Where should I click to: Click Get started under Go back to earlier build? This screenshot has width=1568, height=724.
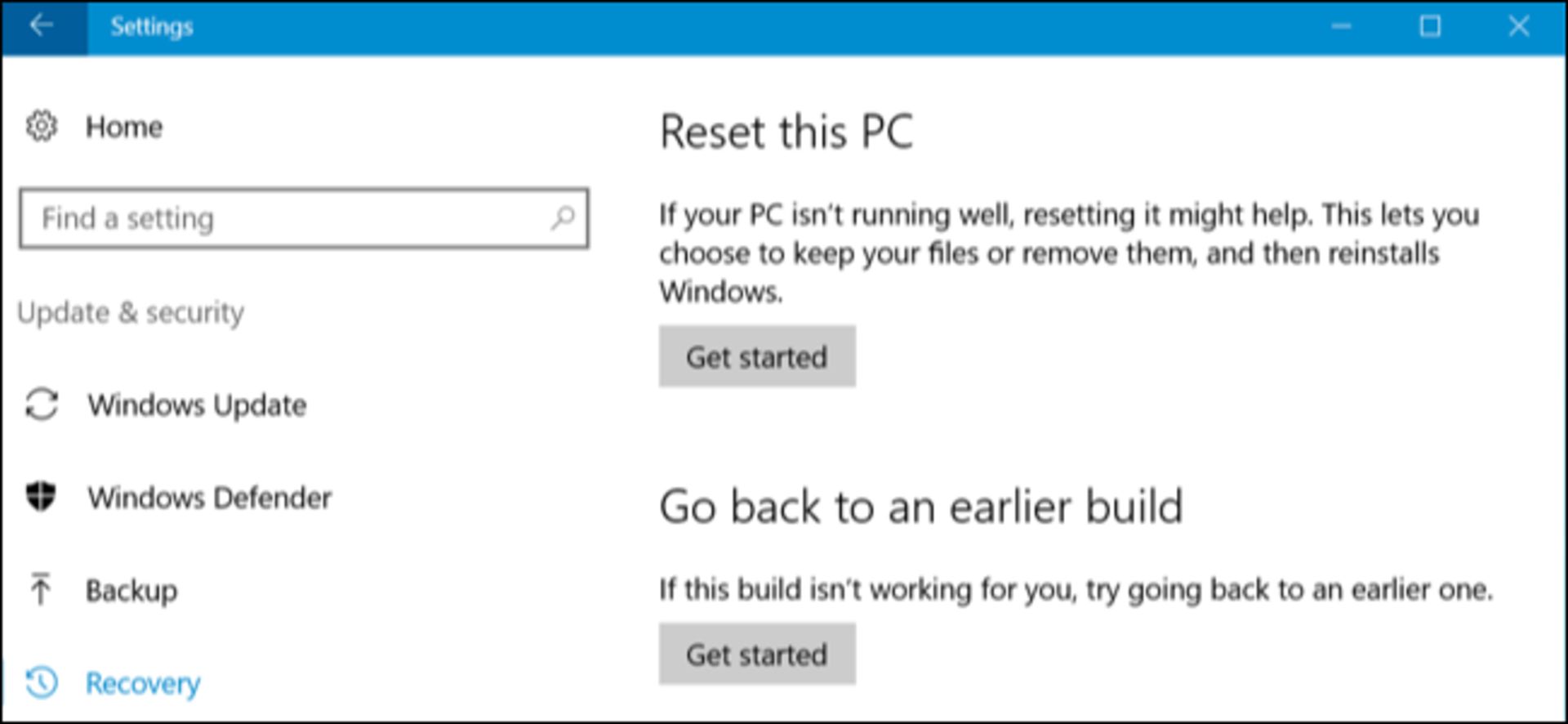coord(757,654)
